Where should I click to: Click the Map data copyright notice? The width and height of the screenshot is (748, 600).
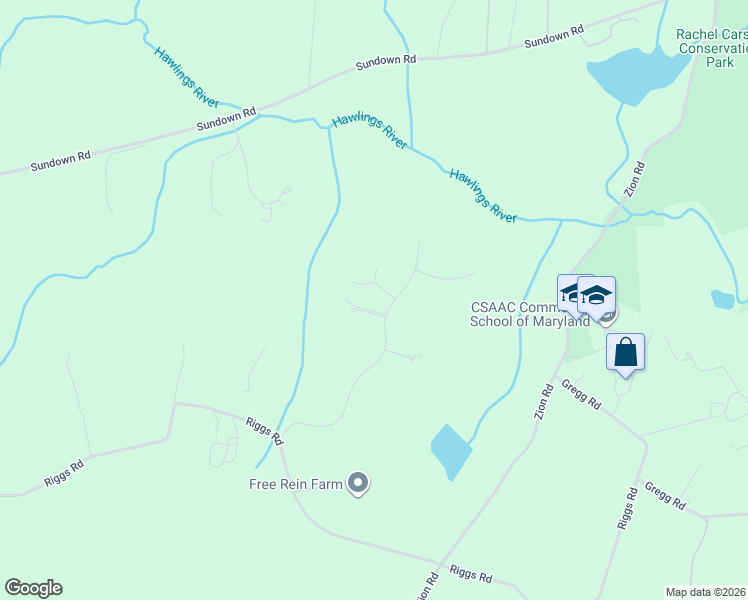(706, 592)
